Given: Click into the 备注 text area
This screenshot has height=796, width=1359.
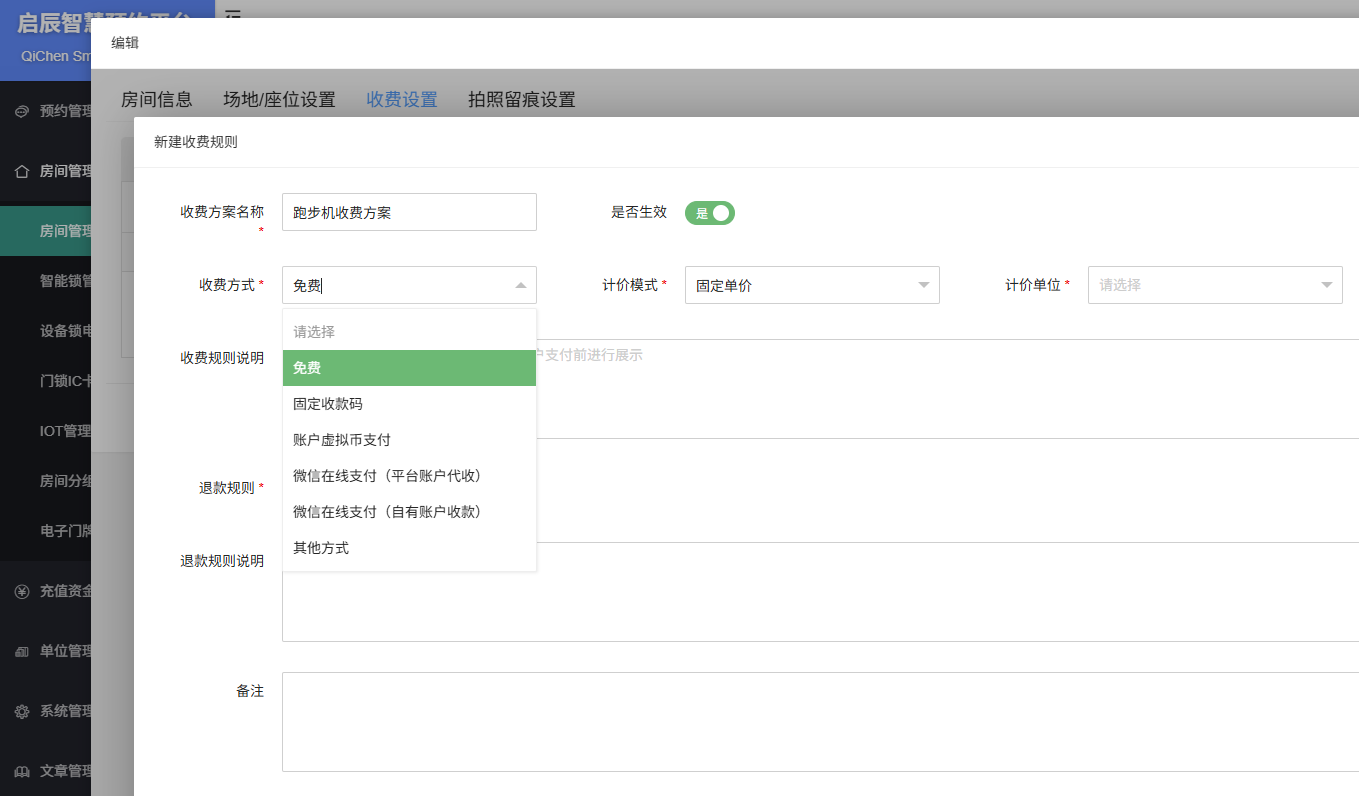Looking at the screenshot, I should (819, 721).
